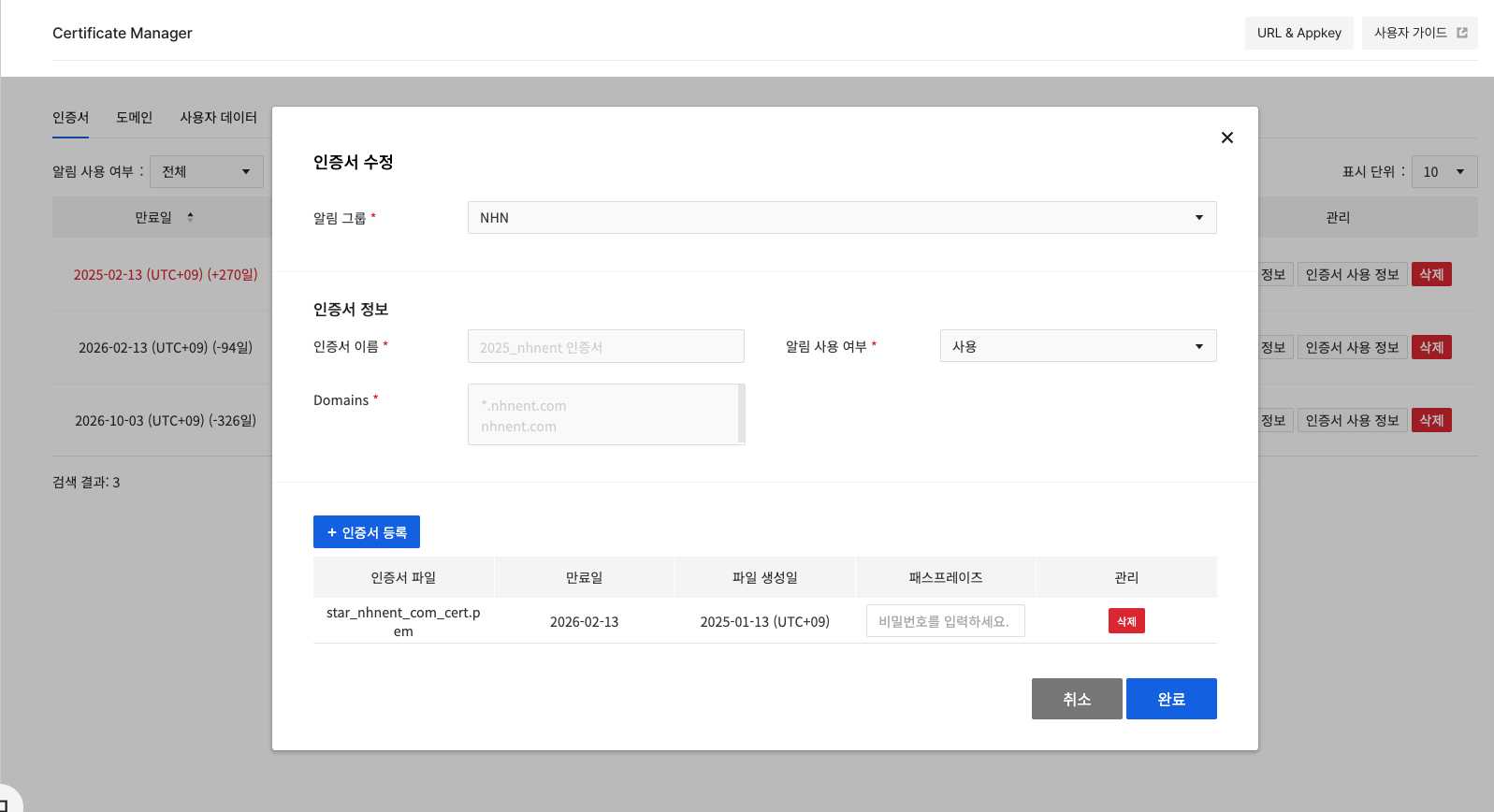Click the Domains text area
This screenshot has width=1494, height=812.
coord(603,414)
